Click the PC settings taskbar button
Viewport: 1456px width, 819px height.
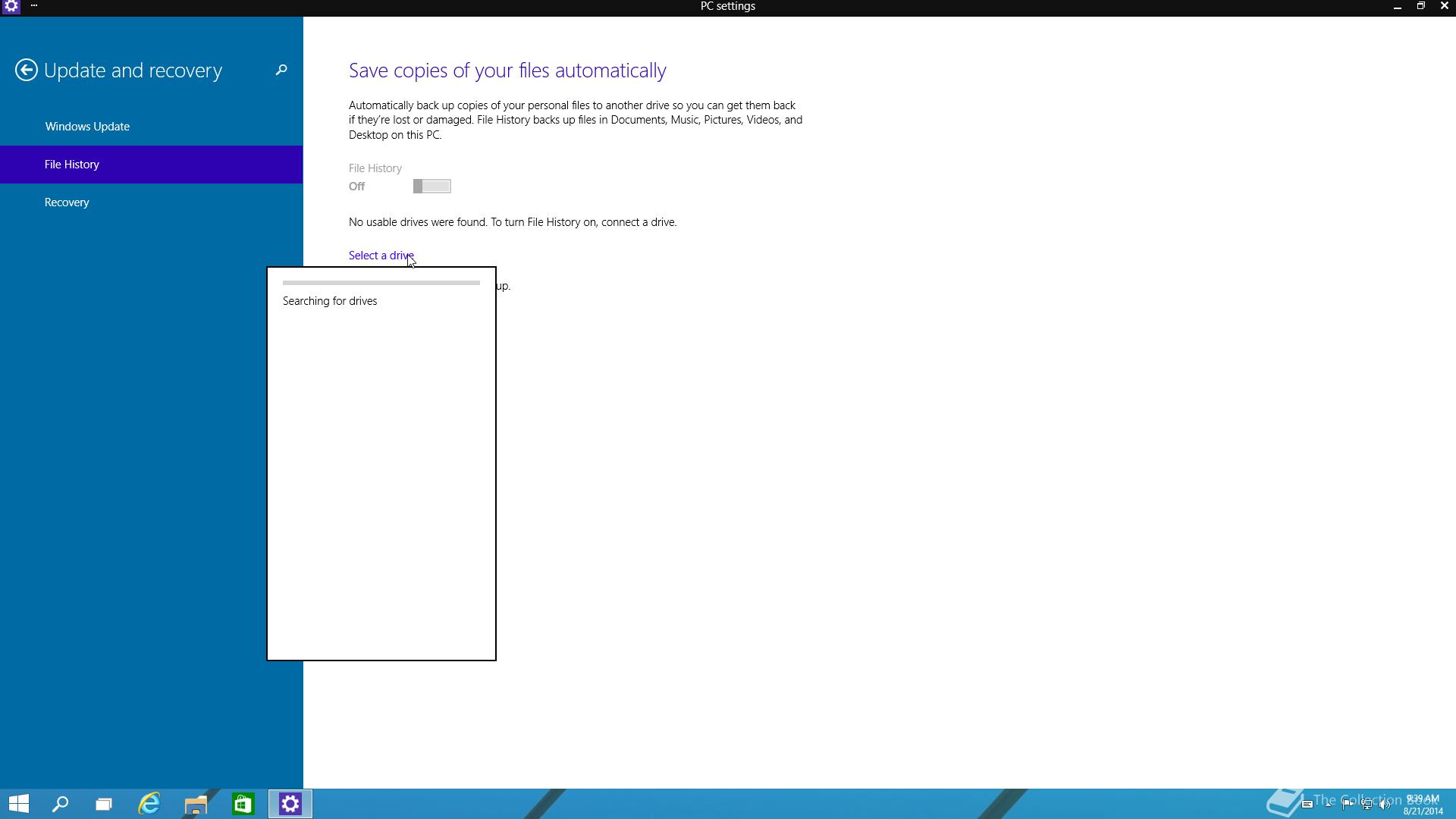point(290,804)
